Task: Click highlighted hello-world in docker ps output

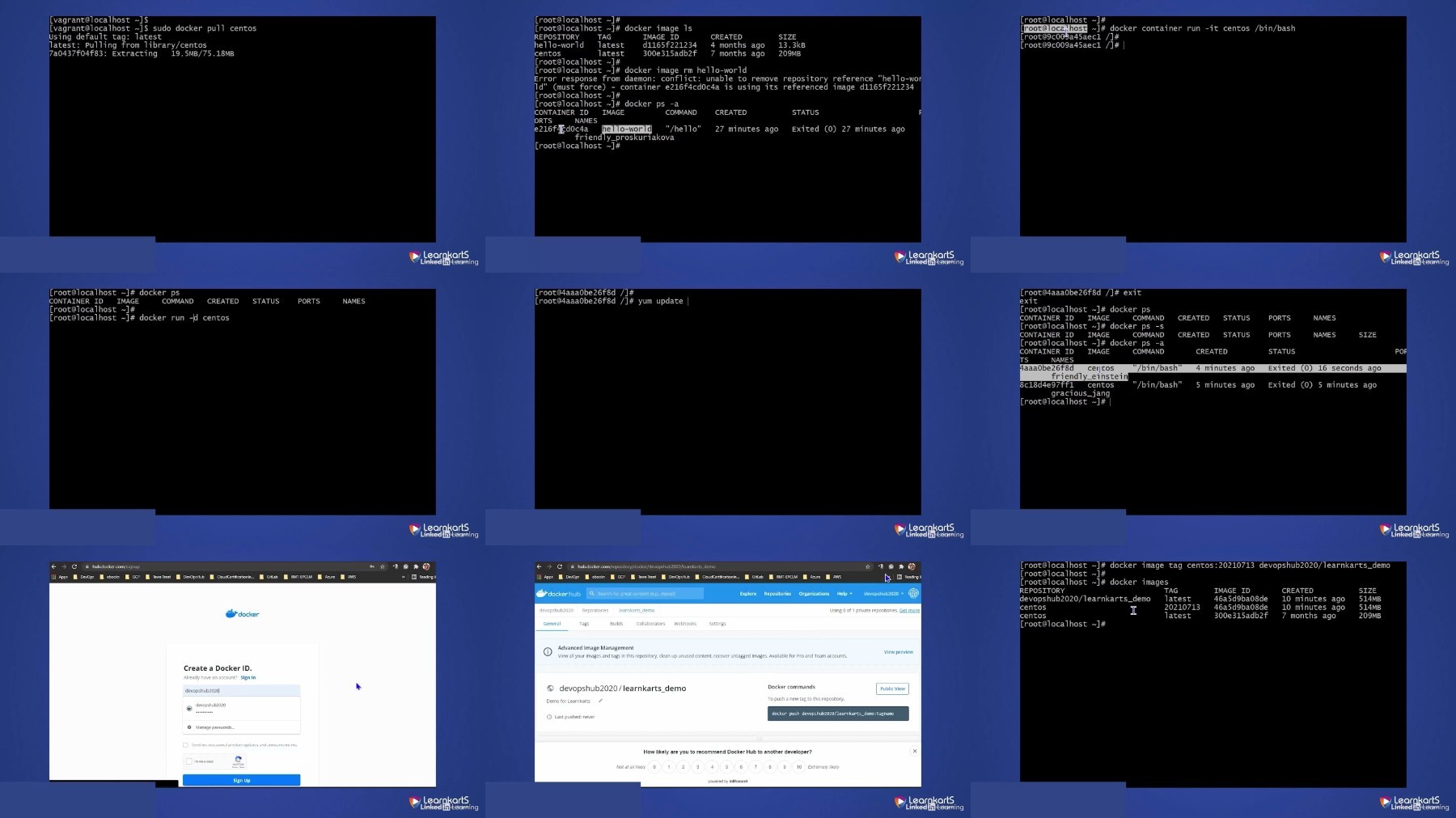Action: [x=627, y=129]
